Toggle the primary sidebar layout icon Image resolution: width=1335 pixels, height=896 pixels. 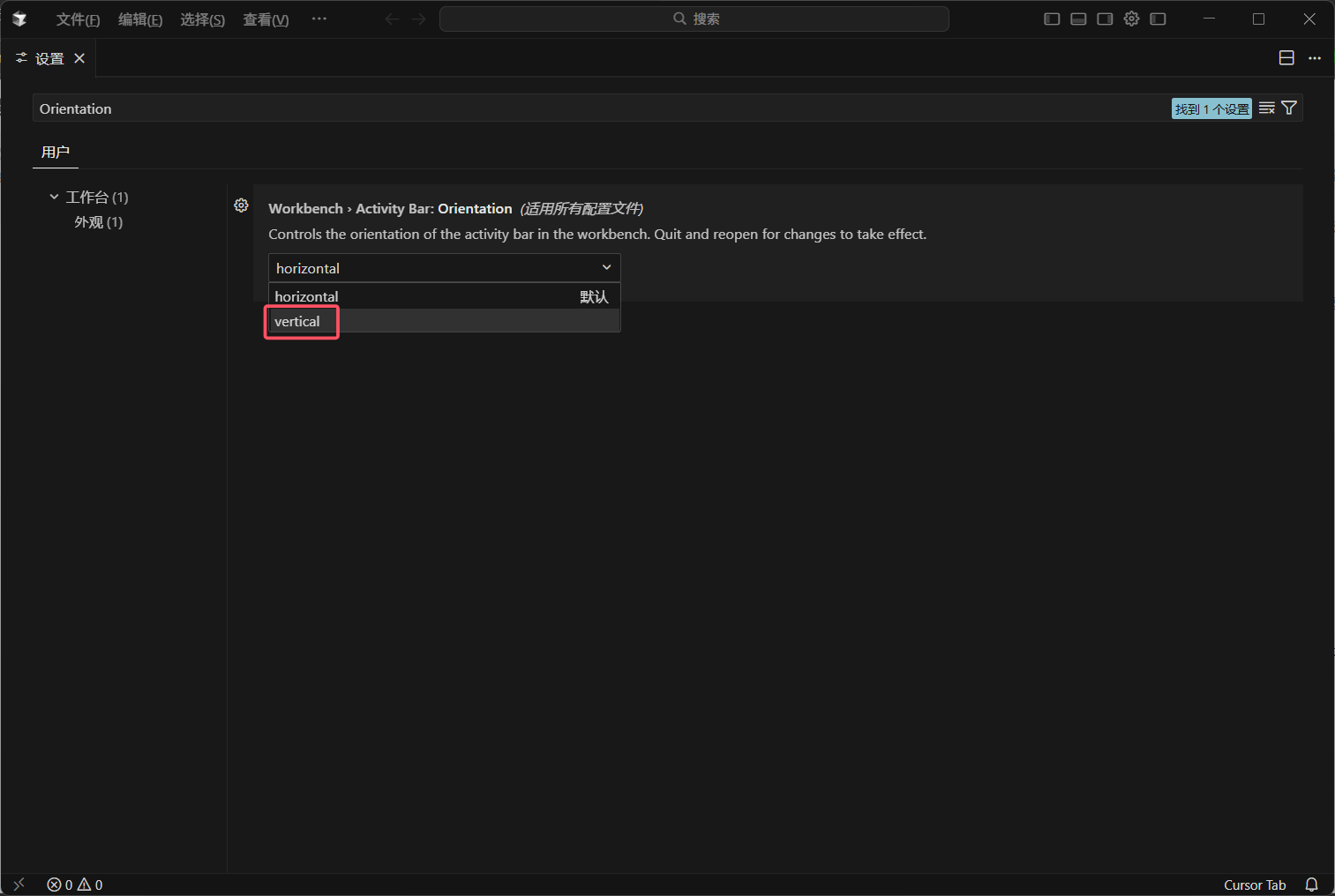coord(1051,19)
